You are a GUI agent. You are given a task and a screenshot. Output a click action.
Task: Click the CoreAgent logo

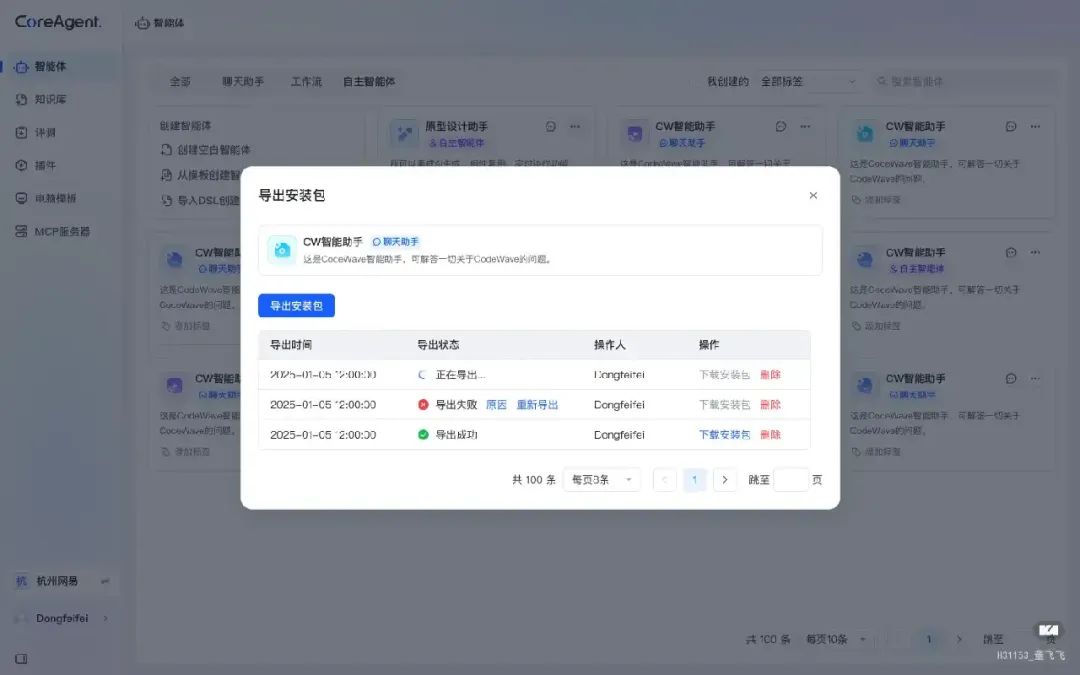point(58,22)
